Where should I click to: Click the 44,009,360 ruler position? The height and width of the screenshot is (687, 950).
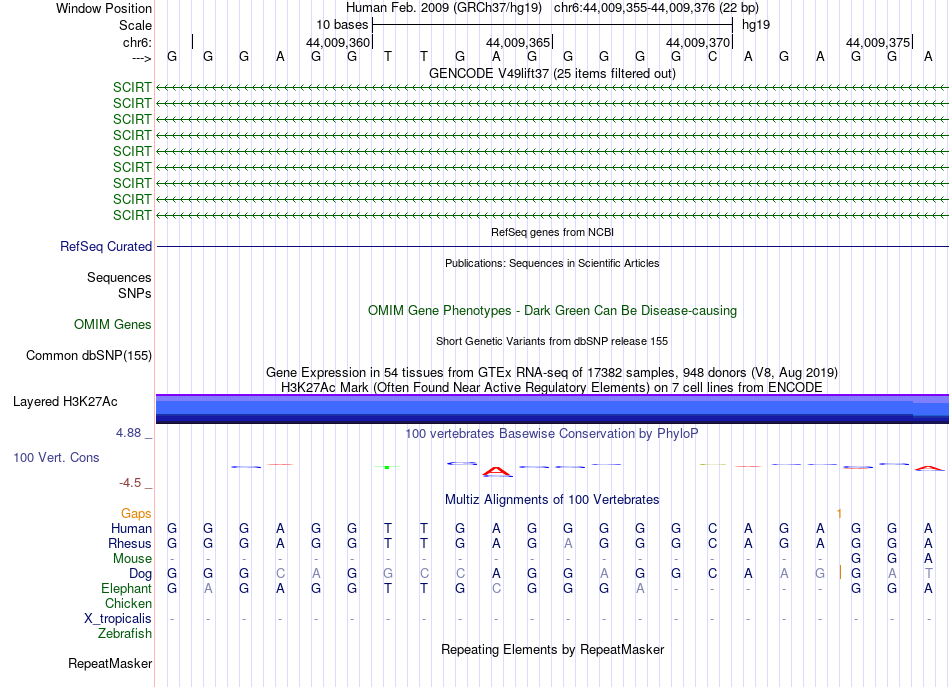tap(337, 42)
